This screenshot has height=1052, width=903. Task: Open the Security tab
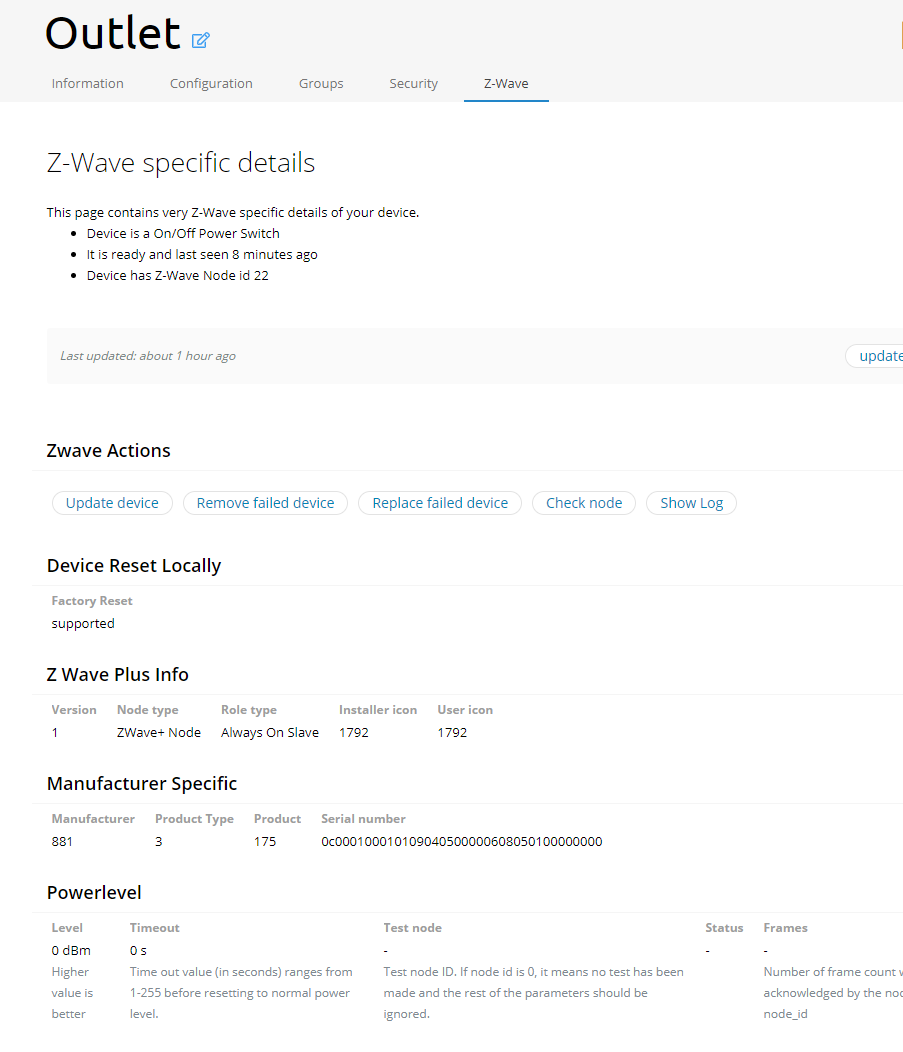(x=413, y=84)
